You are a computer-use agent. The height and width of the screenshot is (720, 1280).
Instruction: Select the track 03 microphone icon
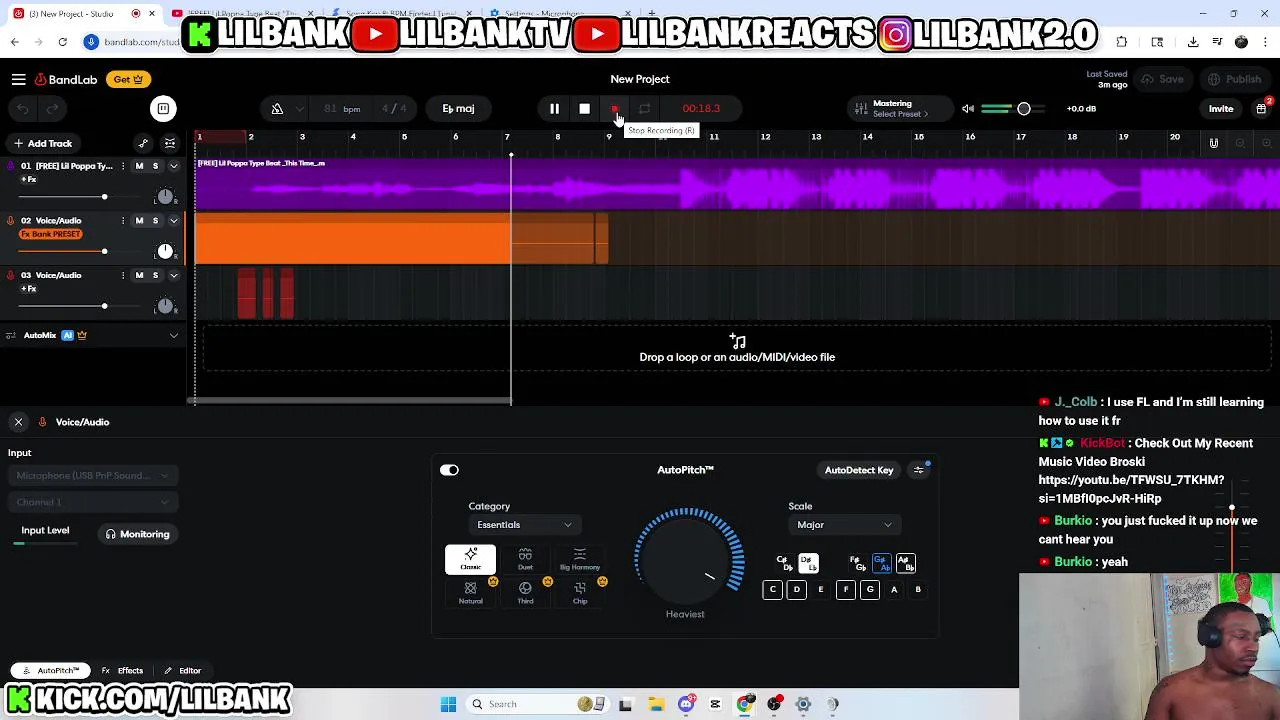(x=11, y=275)
